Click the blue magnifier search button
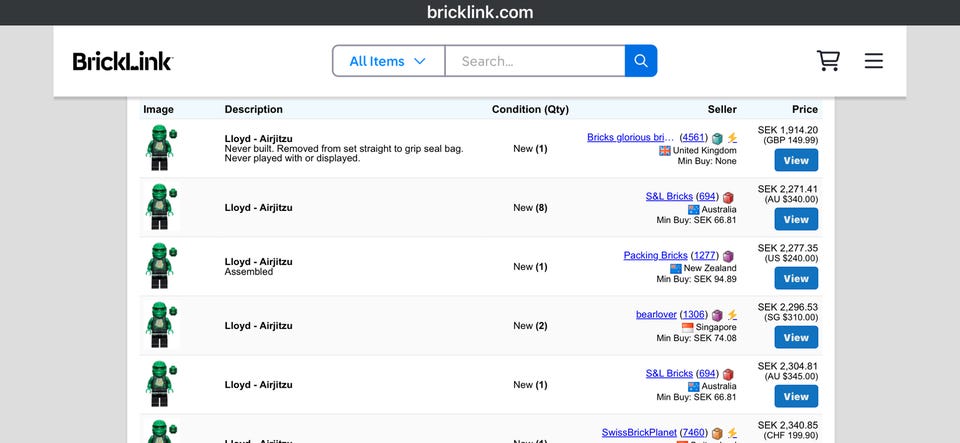 click(x=641, y=61)
